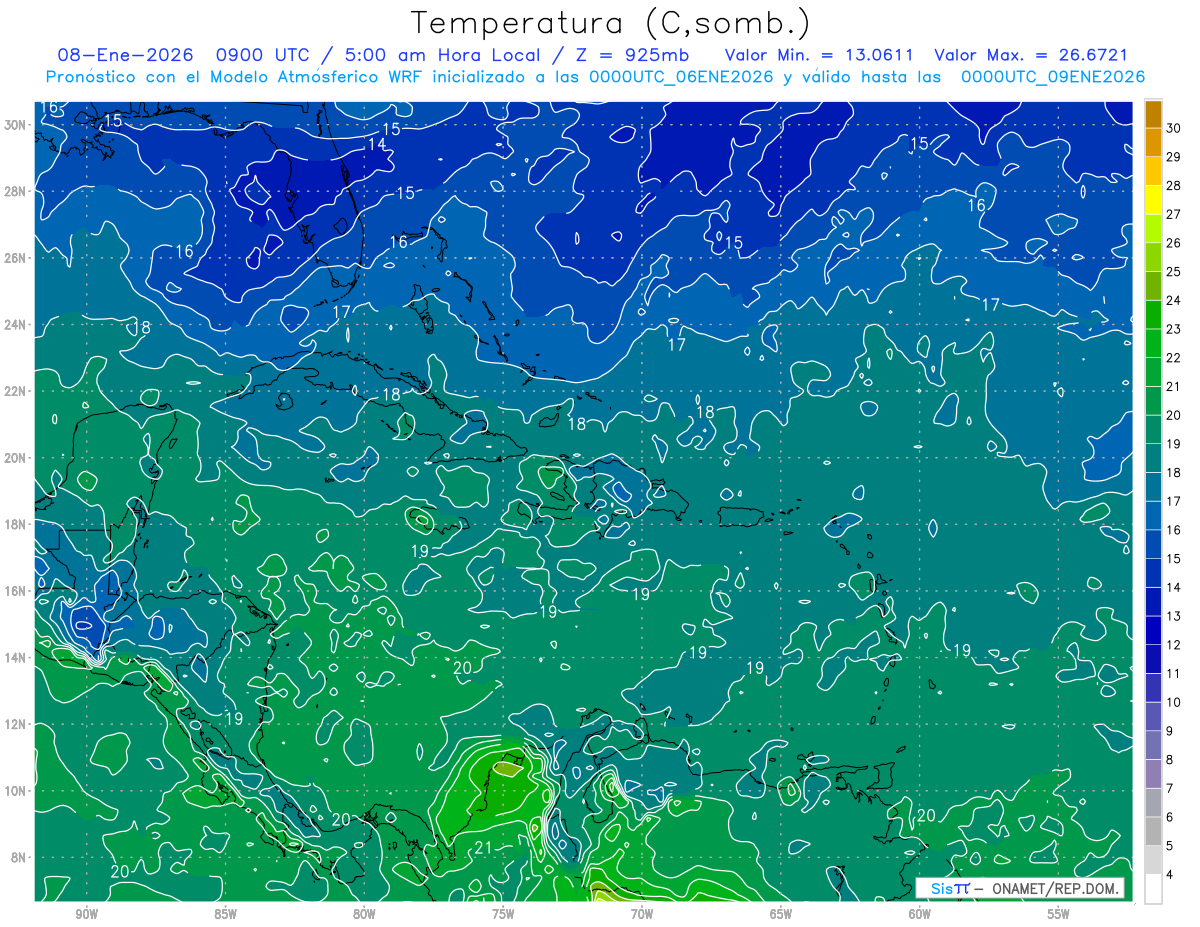Click the "90W" longitude axis label
The height and width of the screenshot is (927, 1200).
tap(86, 914)
